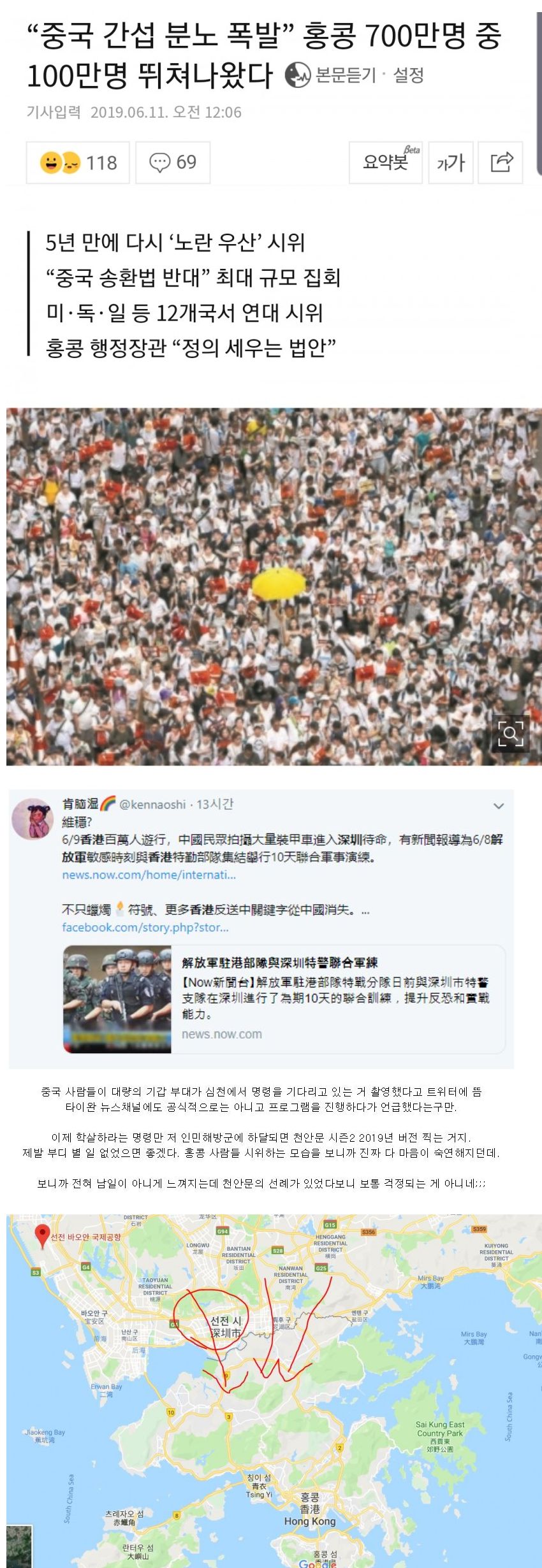Image resolution: width=542 pixels, height=1568 pixels.
Task: Click the 본문듣기 audio listen icon
Action: click(x=297, y=75)
